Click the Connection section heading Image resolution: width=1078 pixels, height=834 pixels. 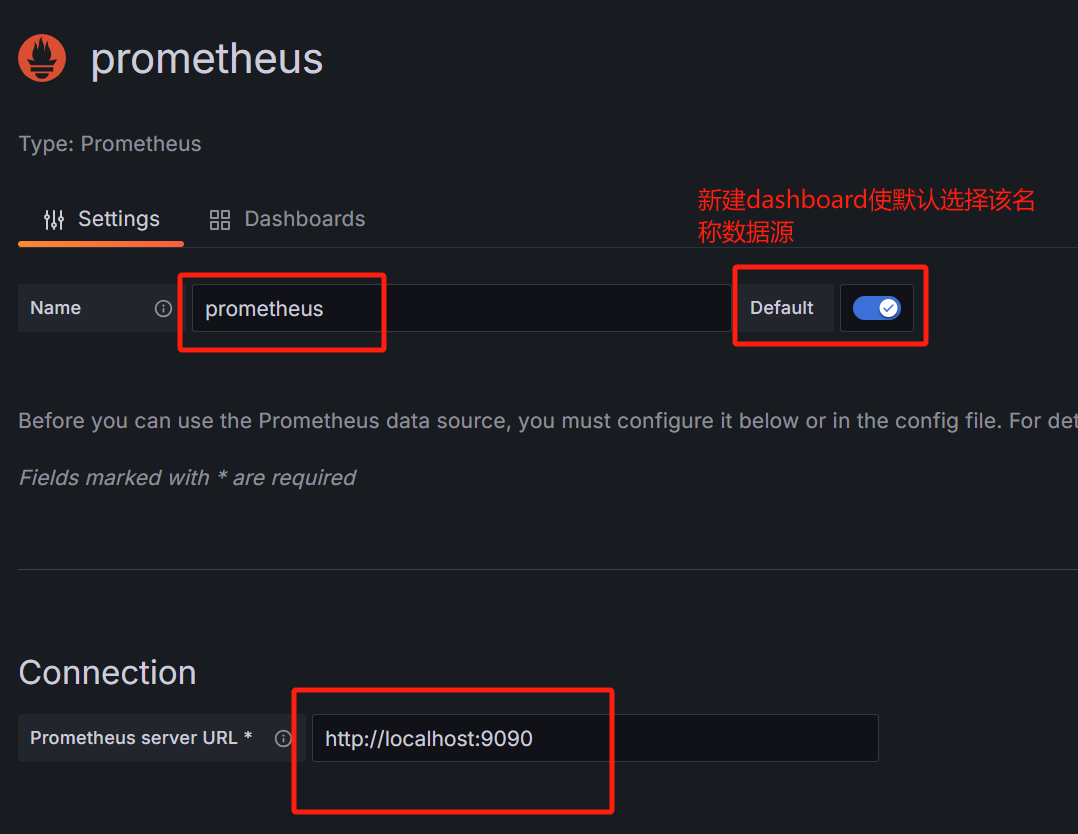point(108,672)
